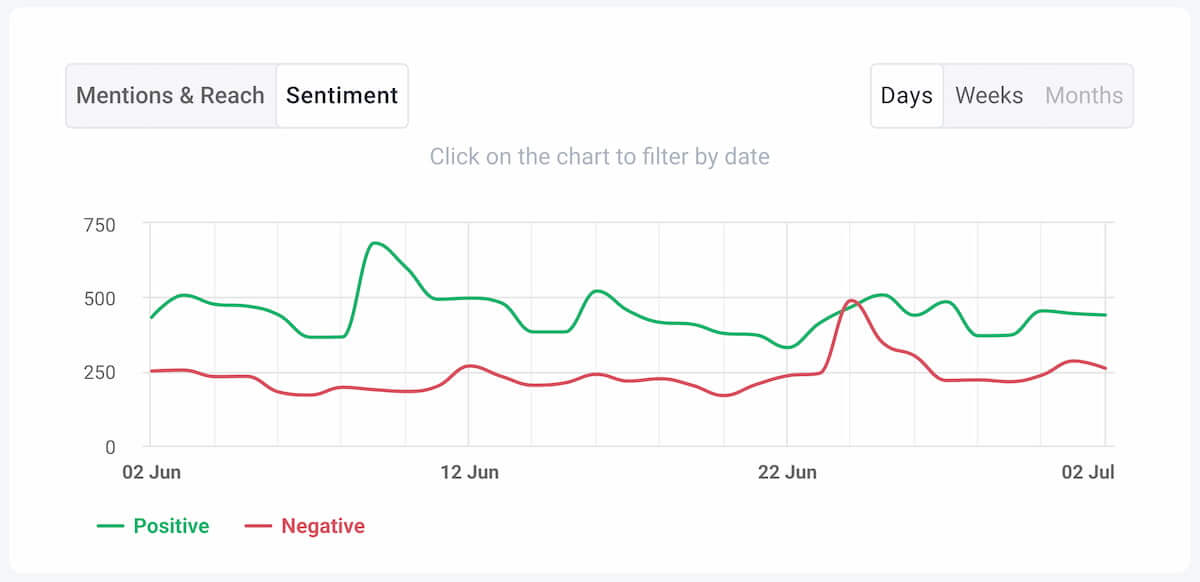
Task: Click the highest peak of the green Positive line
Action: [374, 243]
